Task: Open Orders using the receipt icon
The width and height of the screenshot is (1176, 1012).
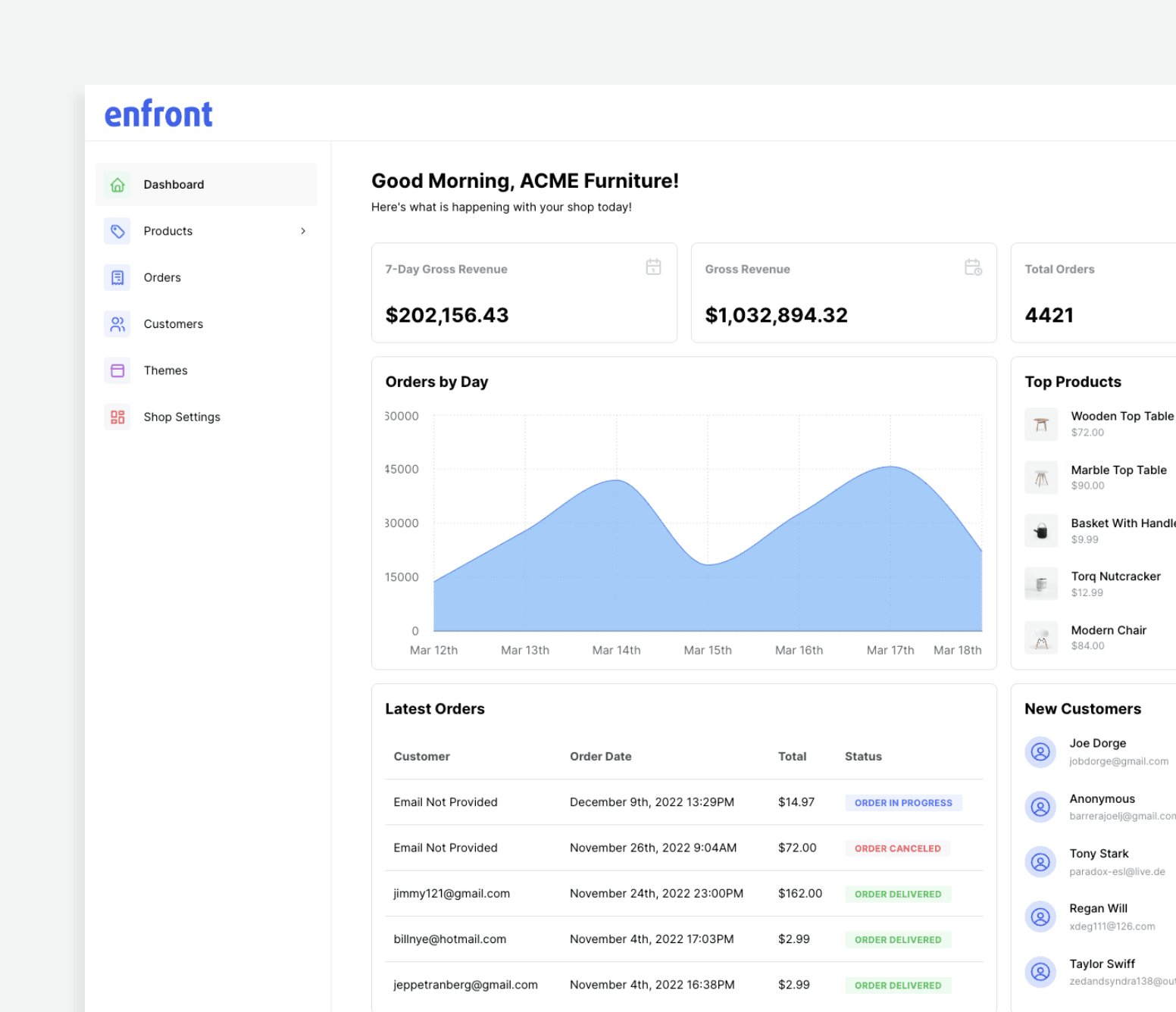Action: [x=117, y=277]
